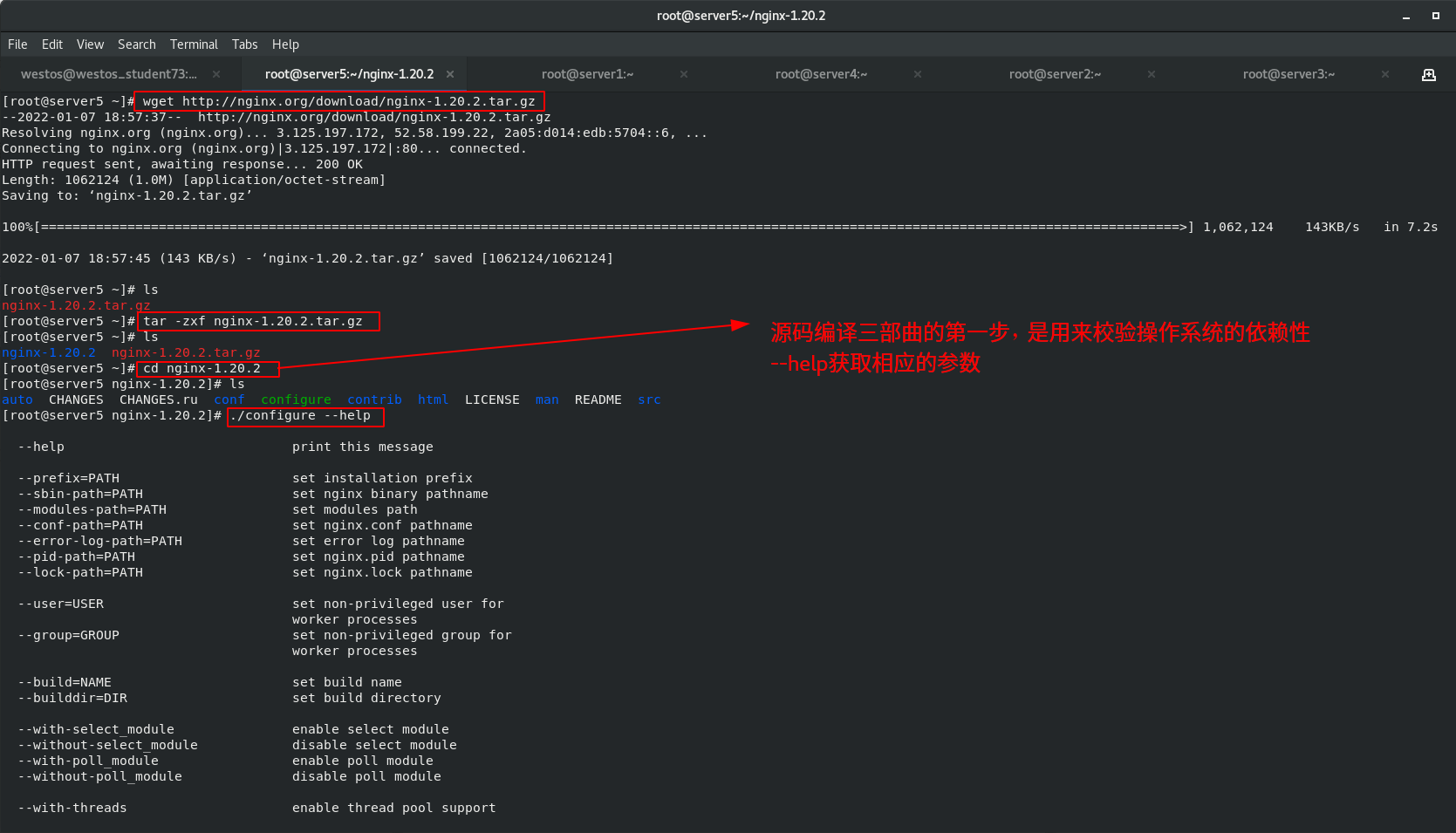1456x833 pixels.
Task: Click the --conf-path=PATH option
Action: click(80, 525)
